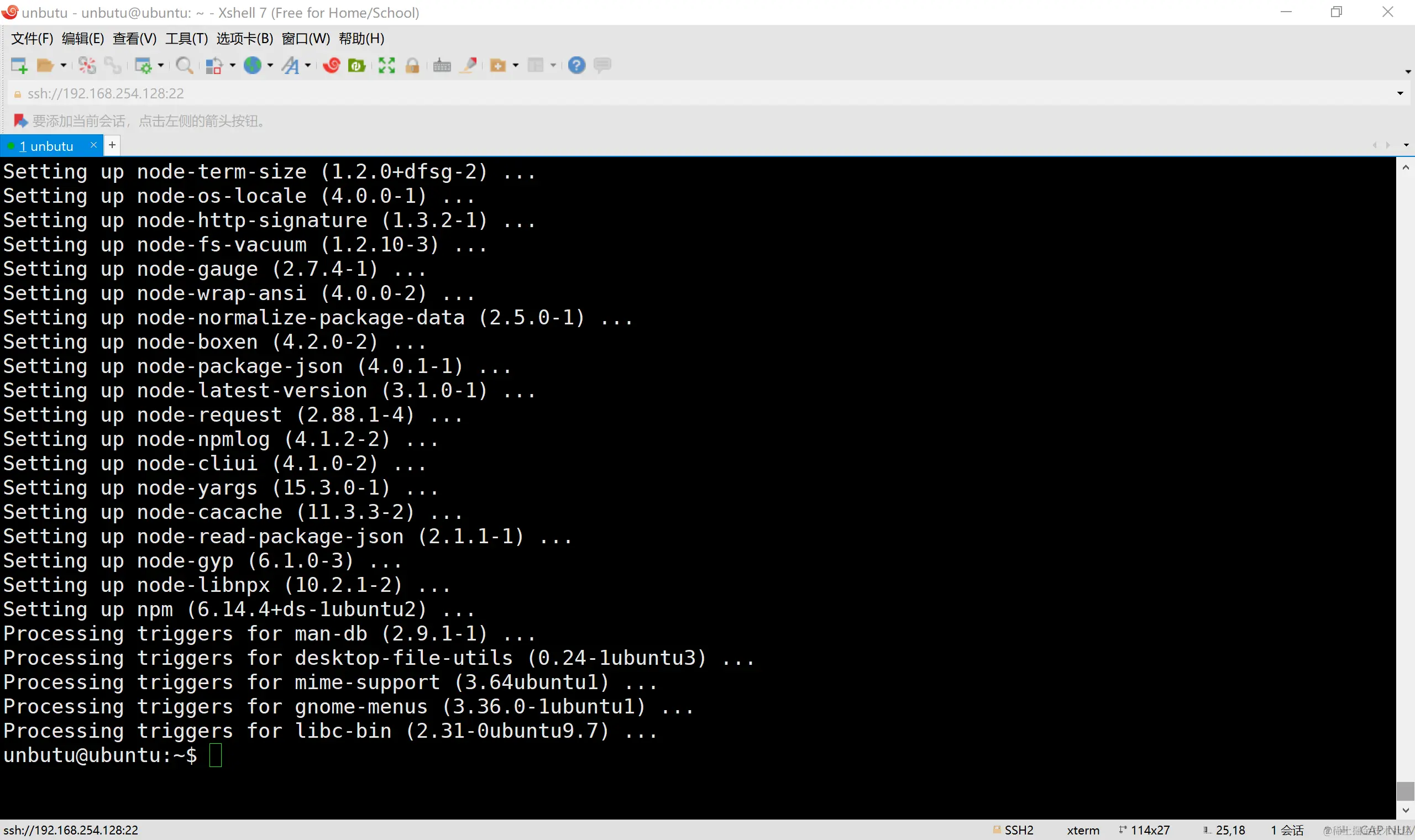The width and height of the screenshot is (1415, 840).
Task: Expand the font settings dropdown arrow
Action: pos(308,65)
